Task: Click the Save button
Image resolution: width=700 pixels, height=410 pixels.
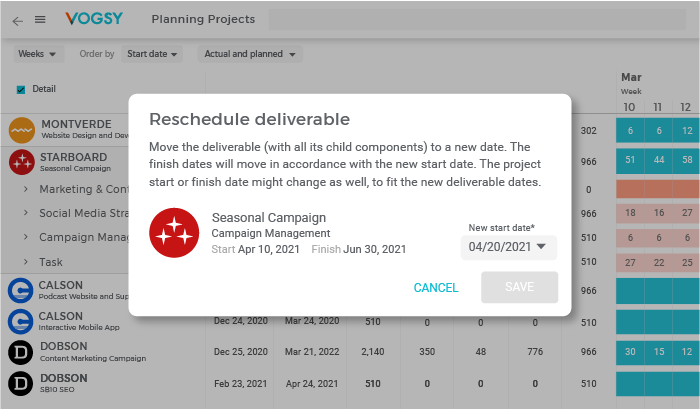Action: pyautogui.click(x=519, y=288)
